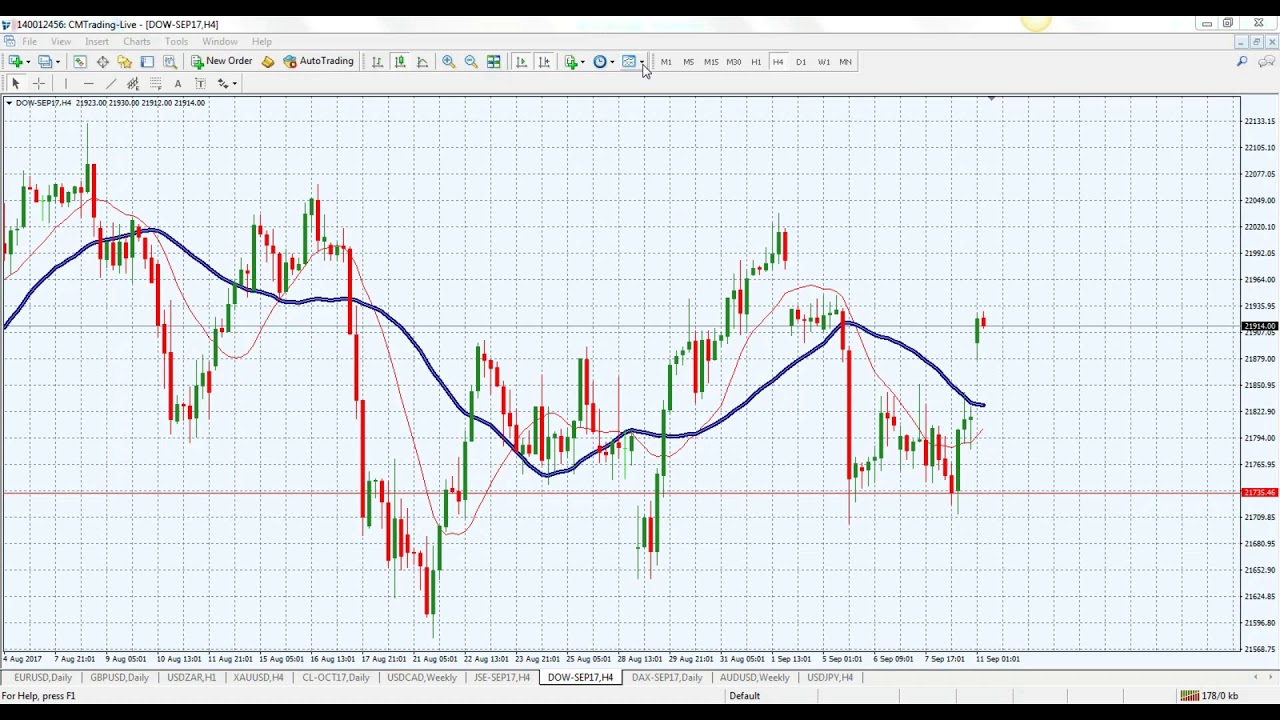Open the New Chart dropdown arrow
This screenshot has height=720, width=1280.
coord(28,62)
